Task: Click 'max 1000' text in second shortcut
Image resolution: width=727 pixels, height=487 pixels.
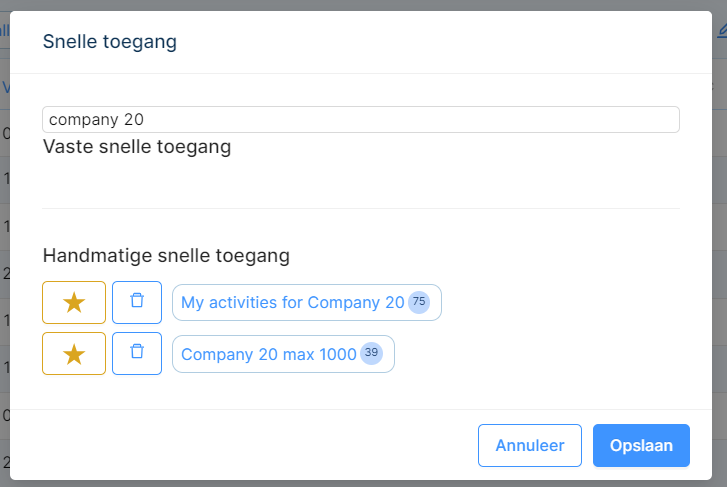Action: [319, 354]
